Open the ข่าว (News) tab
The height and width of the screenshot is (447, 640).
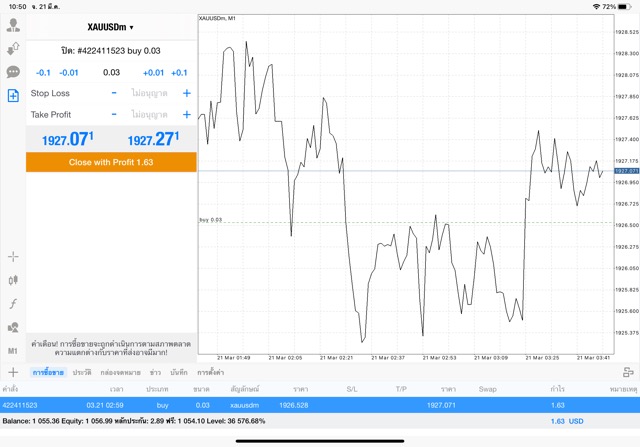click(155, 372)
